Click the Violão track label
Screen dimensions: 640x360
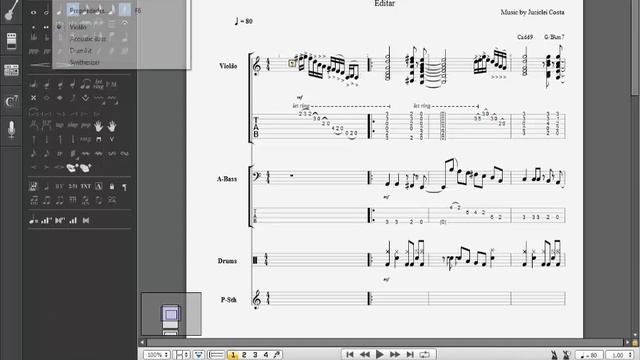(x=228, y=66)
